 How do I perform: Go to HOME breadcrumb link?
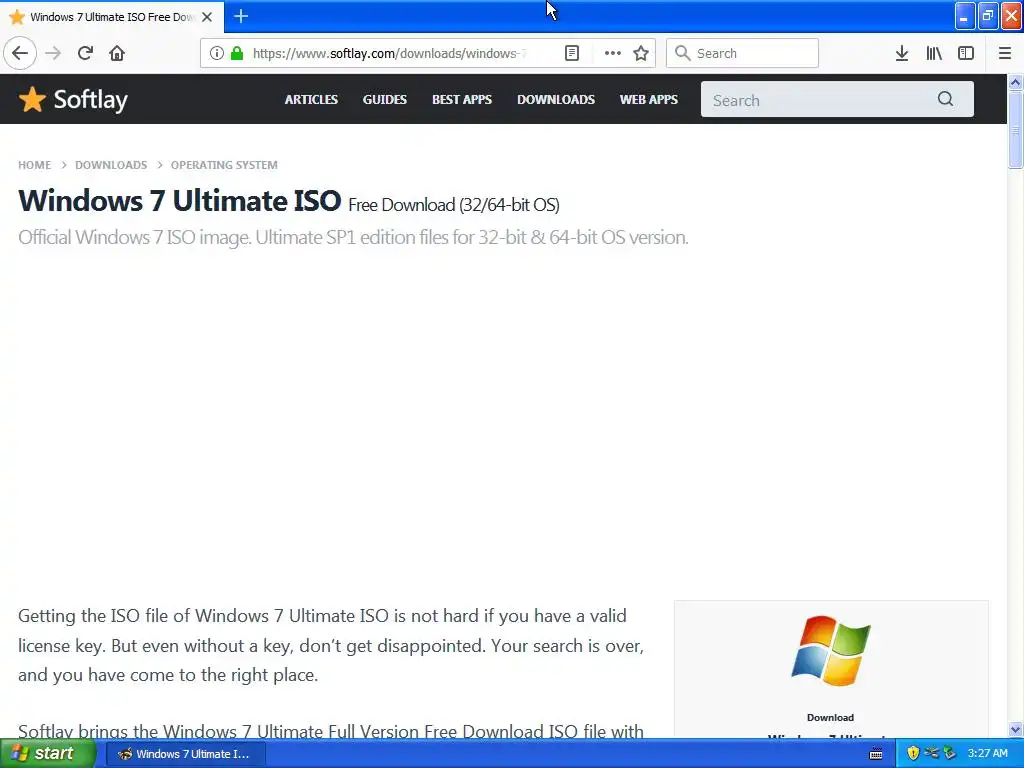point(35,165)
